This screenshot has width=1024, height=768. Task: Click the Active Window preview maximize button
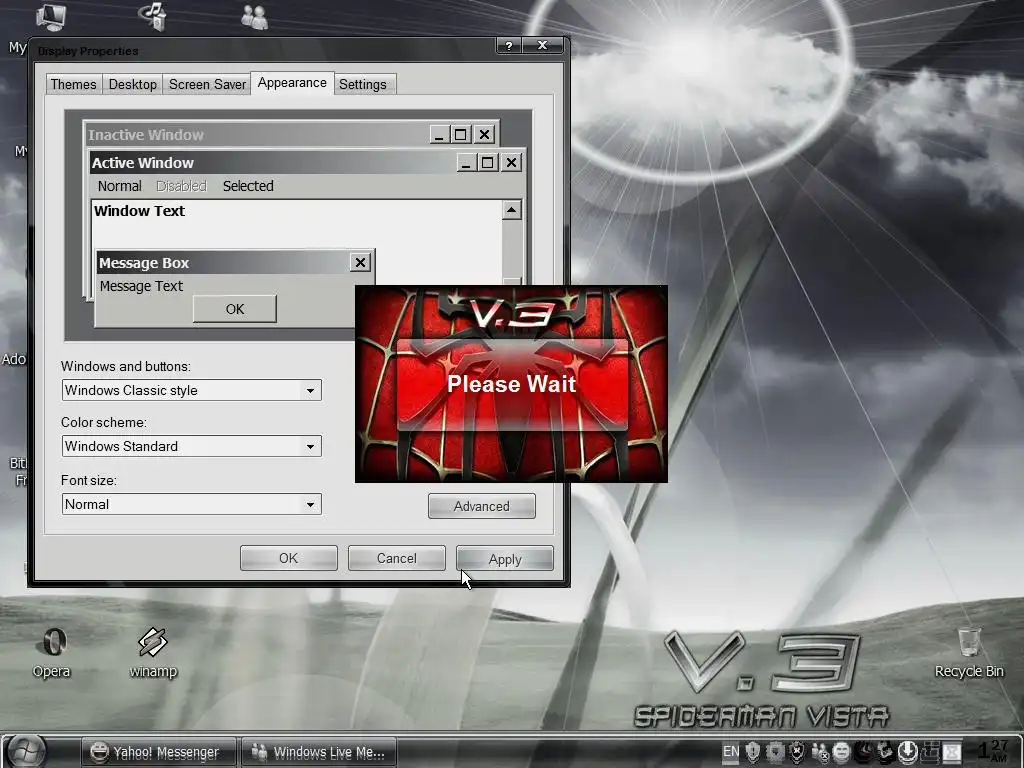(487, 163)
